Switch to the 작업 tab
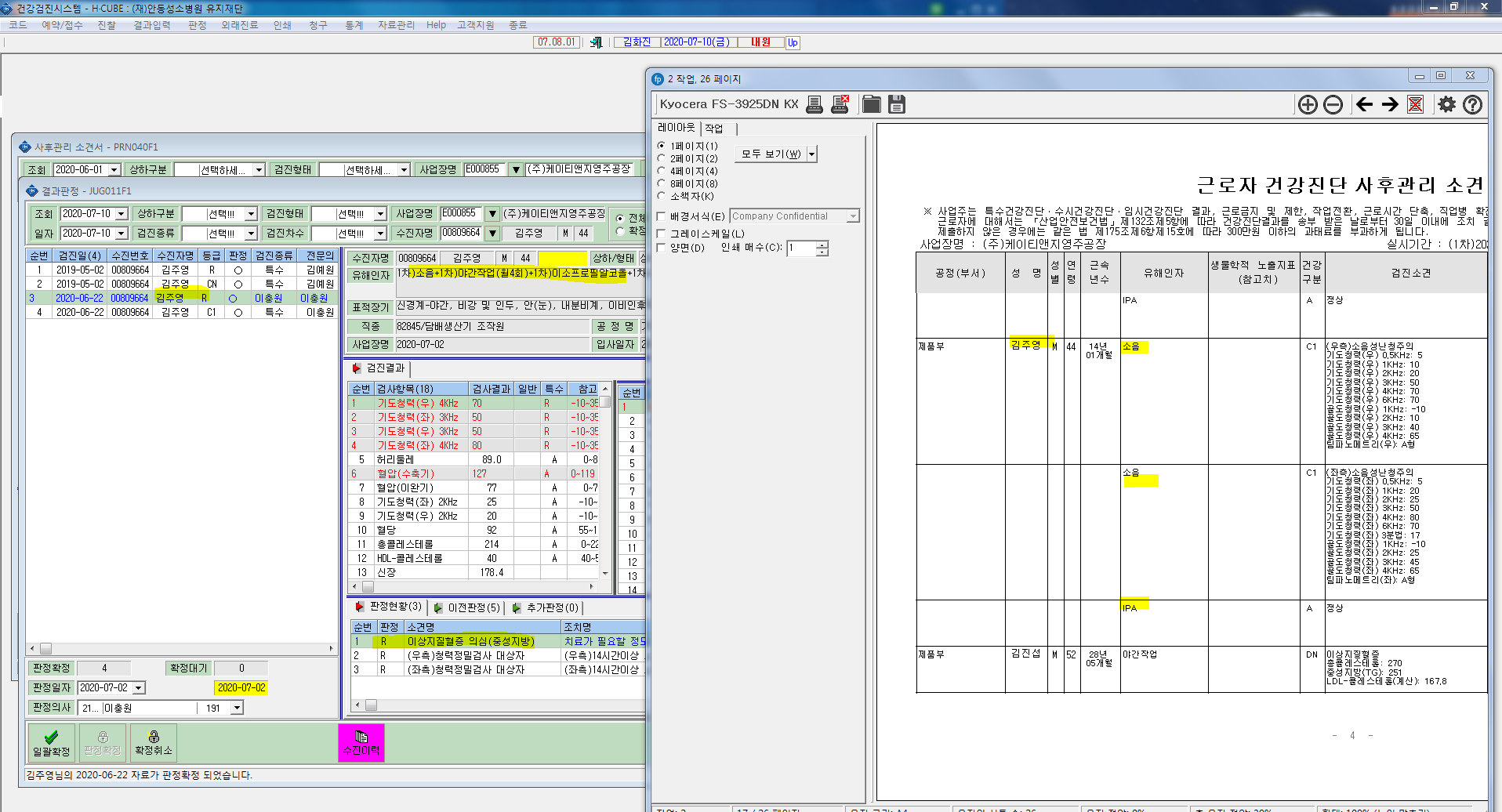Screen dimensions: 1502x812 [714, 128]
